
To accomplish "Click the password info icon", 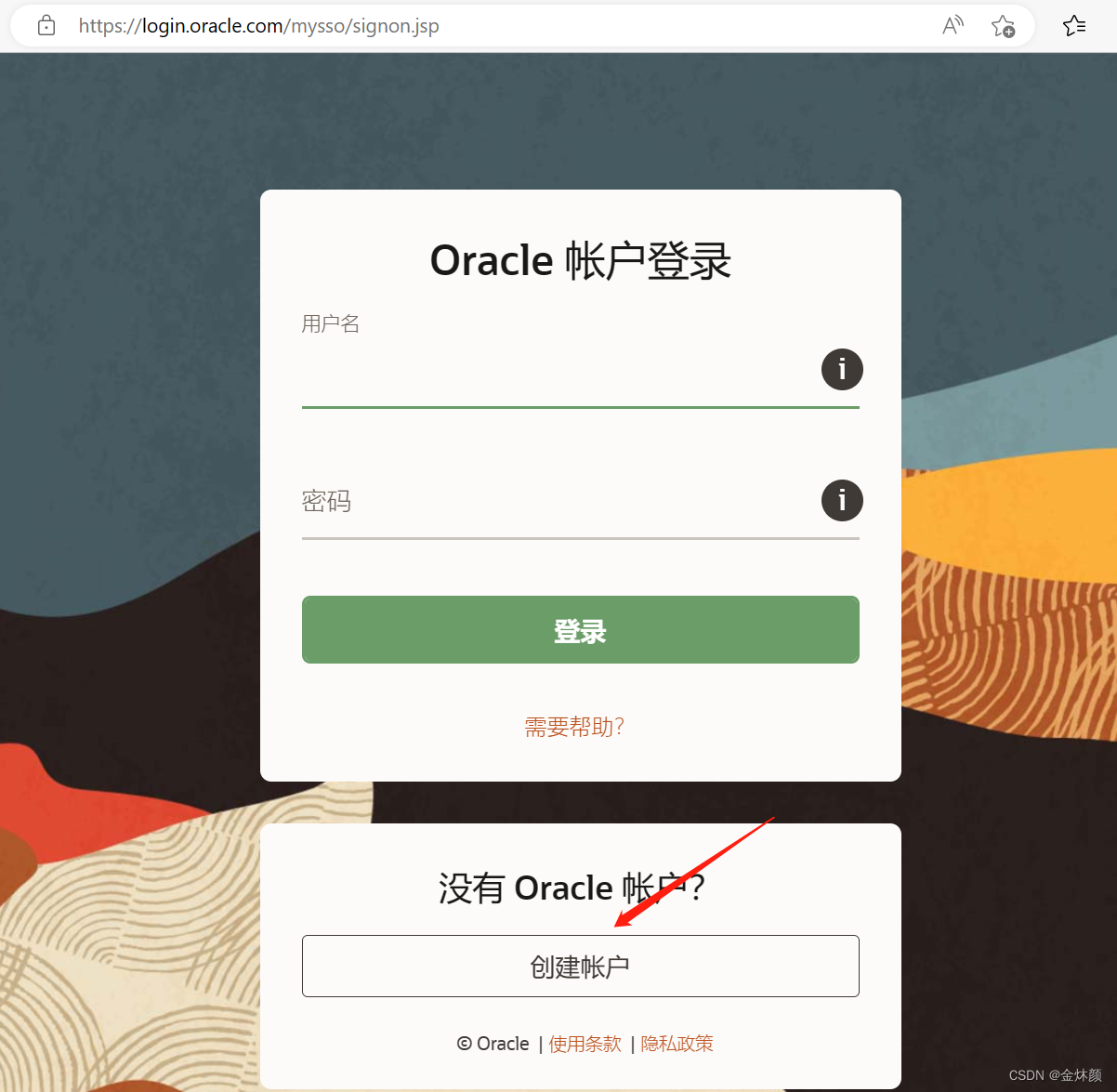I will [x=842, y=500].
